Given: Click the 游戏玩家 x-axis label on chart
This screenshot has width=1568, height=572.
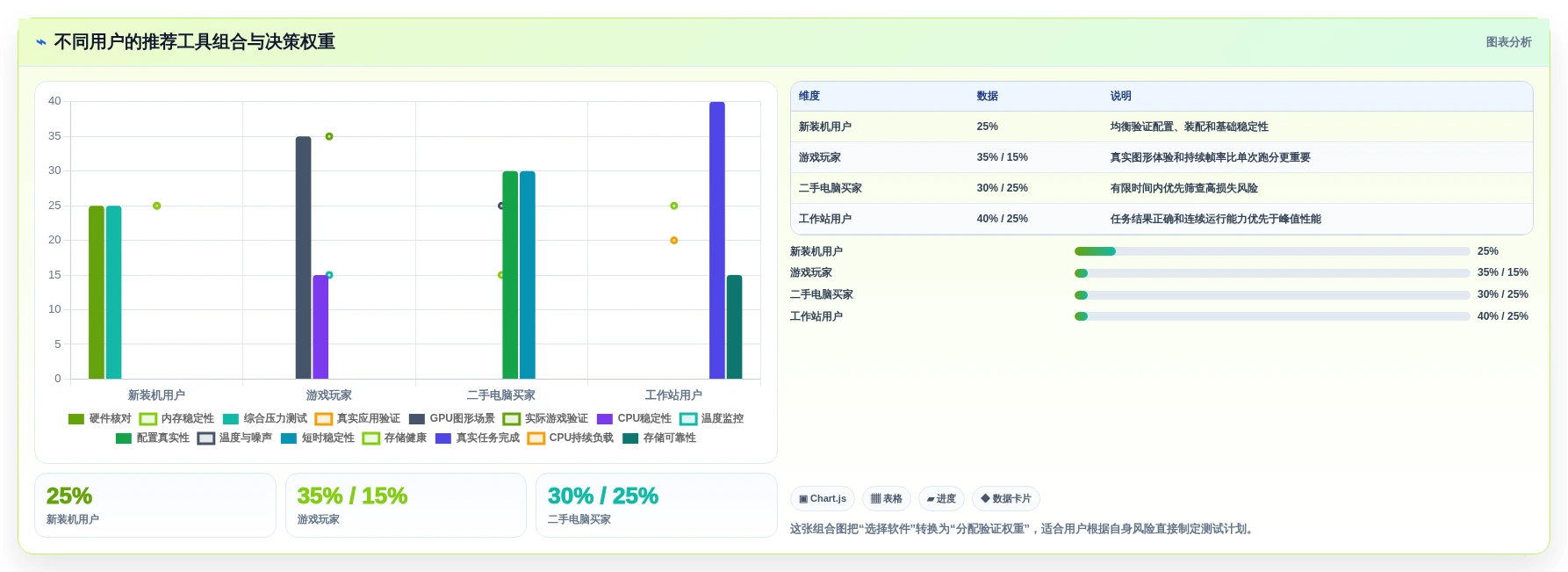Looking at the screenshot, I should [329, 395].
